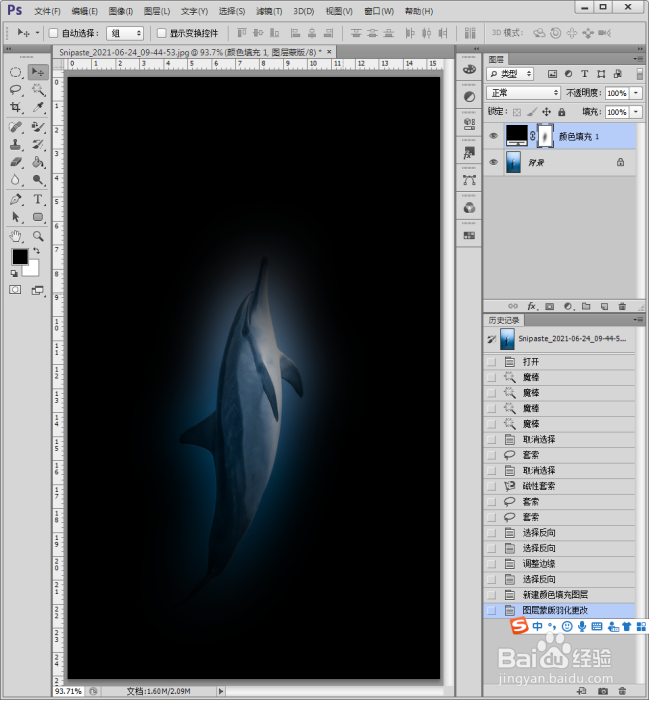Open the 滤镜(T) menu
Viewport: 649px width, 701px height.
(x=269, y=11)
